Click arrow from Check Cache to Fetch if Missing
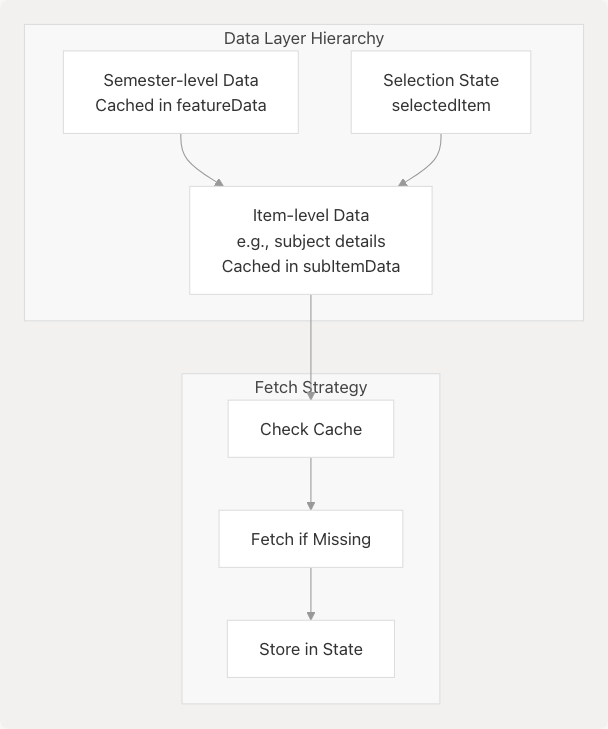This screenshot has height=729, width=608. pyautogui.click(x=311, y=483)
